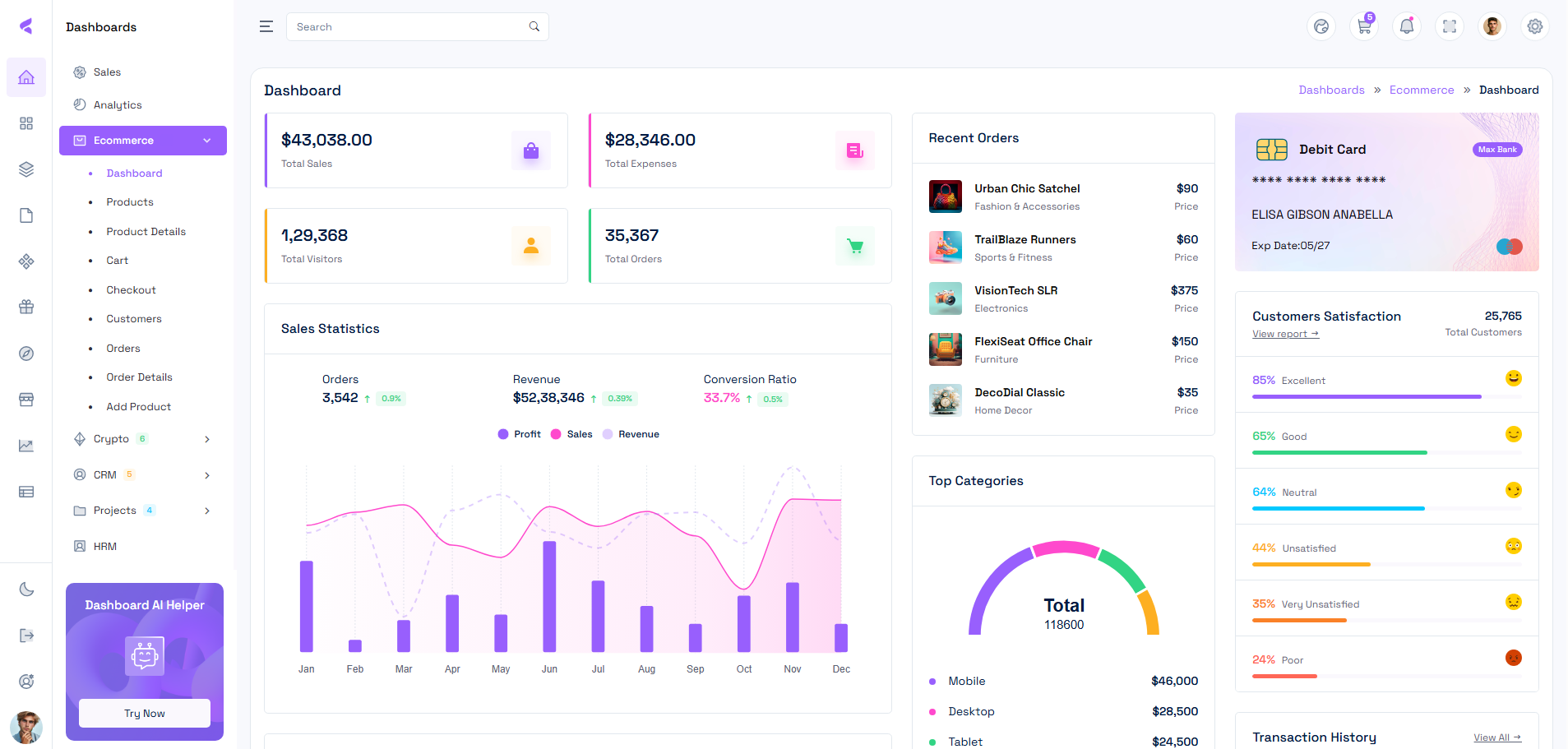Open Customers in the submenu
The width and height of the screenshot is (1568, 749).
[x=134, y=319]
